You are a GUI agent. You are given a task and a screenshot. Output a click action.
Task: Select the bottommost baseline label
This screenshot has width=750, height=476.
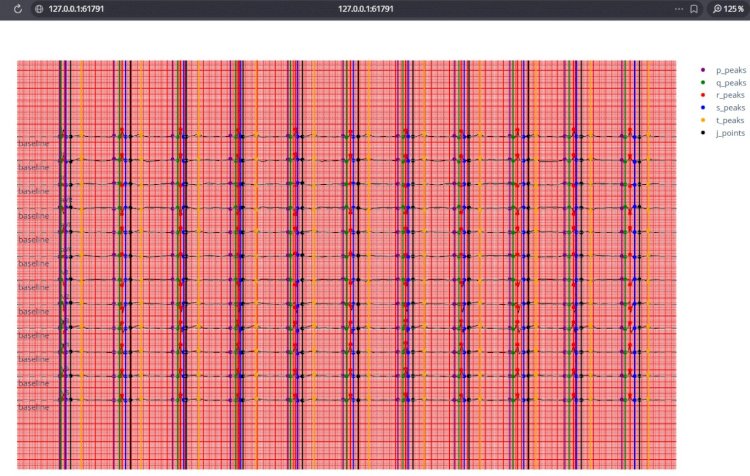pyautogui.click(x=33, y=407)
